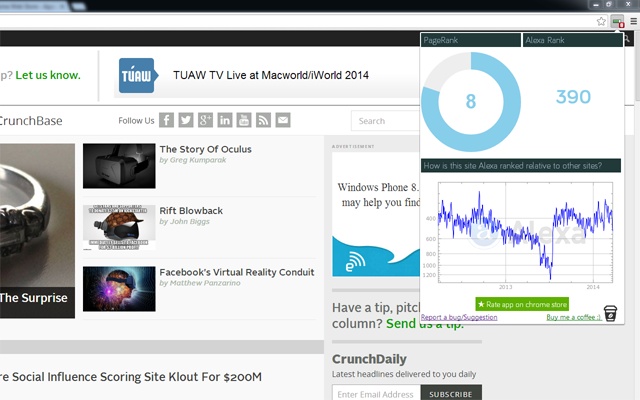Open The Story Of Oculus article
Image resolution: width=640 pixels, height=400 pixels.
coord(205,149)
